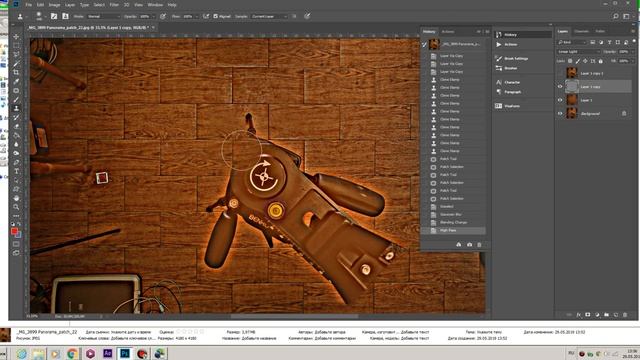Open History from collapsed panel dock
The width and height of the screenshot is (640, 360).
pyautogui.click(x=522, y=35)
